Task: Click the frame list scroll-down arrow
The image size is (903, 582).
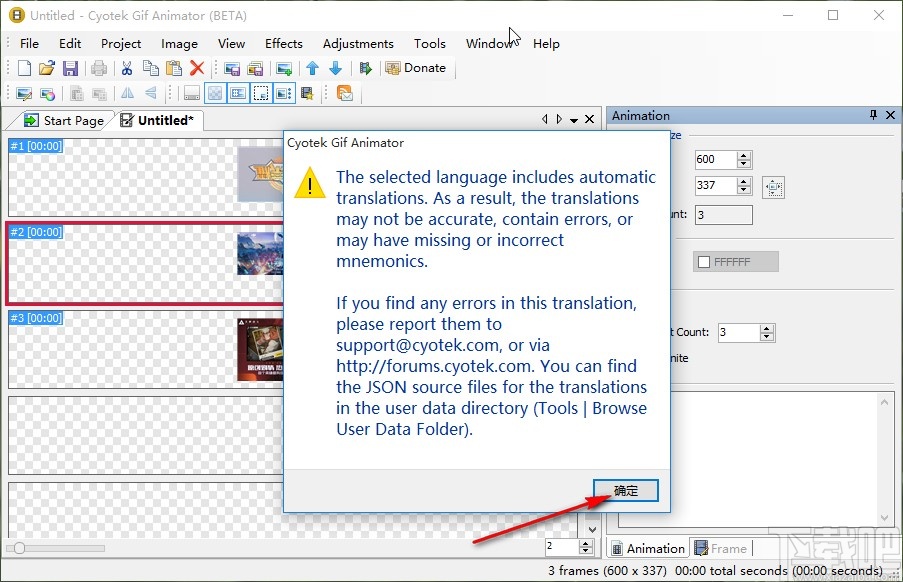Action: pyautogui.click(x=592, y=530)
